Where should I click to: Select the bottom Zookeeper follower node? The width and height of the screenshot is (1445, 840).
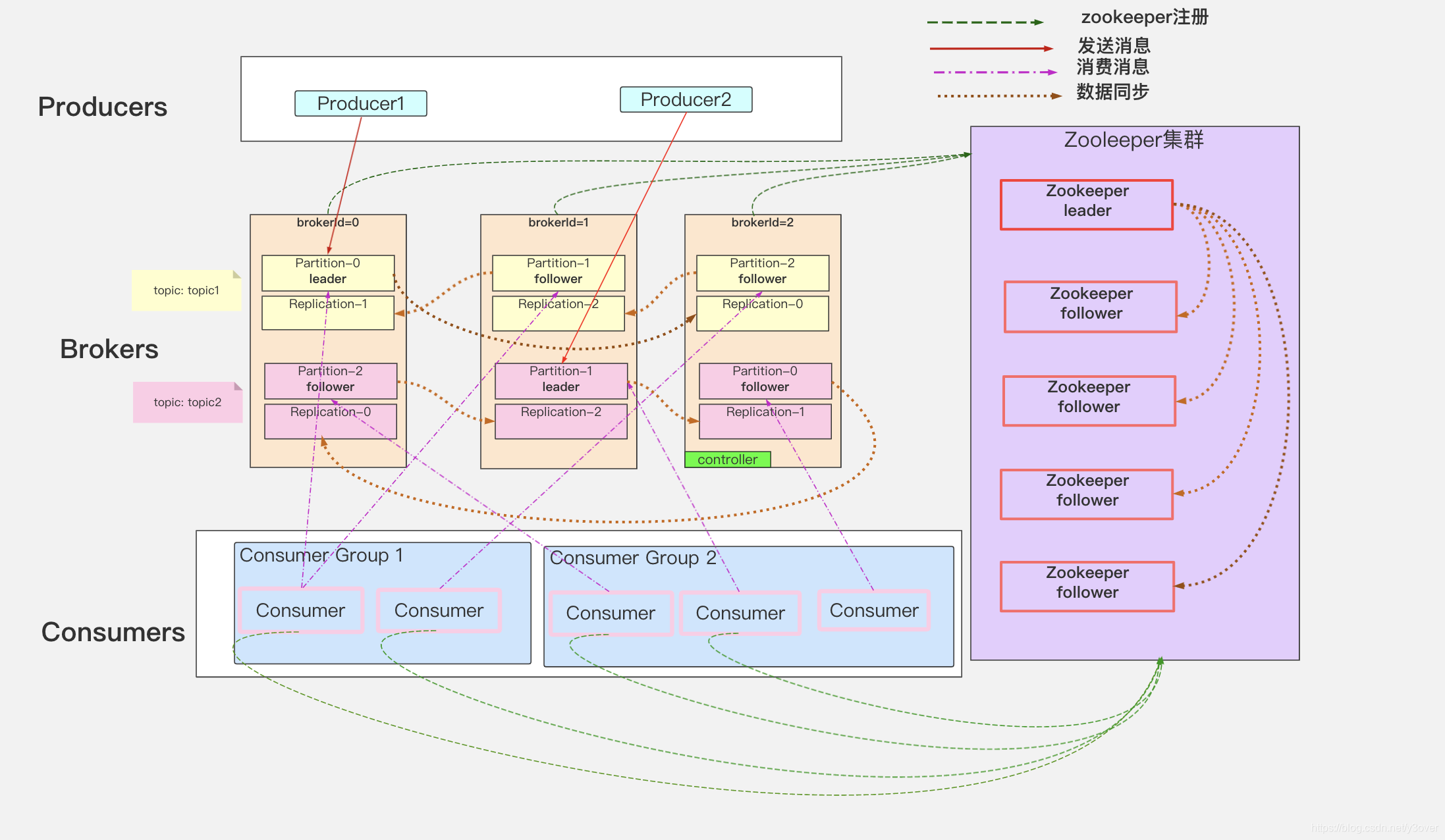point(1087,586)
